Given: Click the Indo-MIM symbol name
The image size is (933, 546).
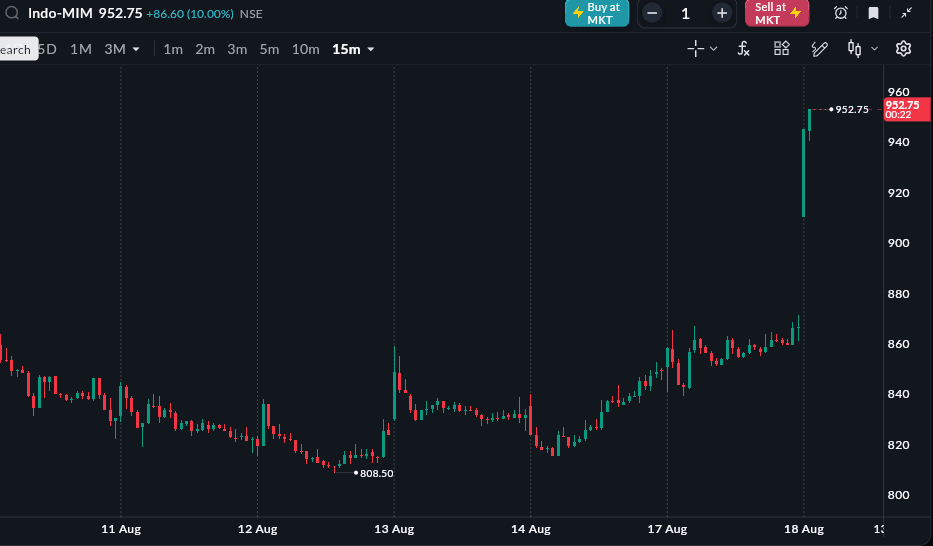Looking at the screenshot, I should (x=60, y=13).
